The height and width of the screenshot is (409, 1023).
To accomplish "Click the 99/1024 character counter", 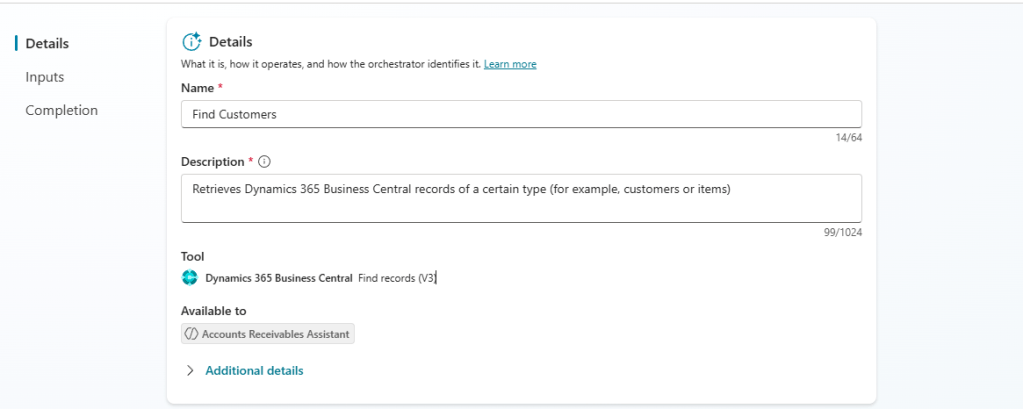I will 841,232.
